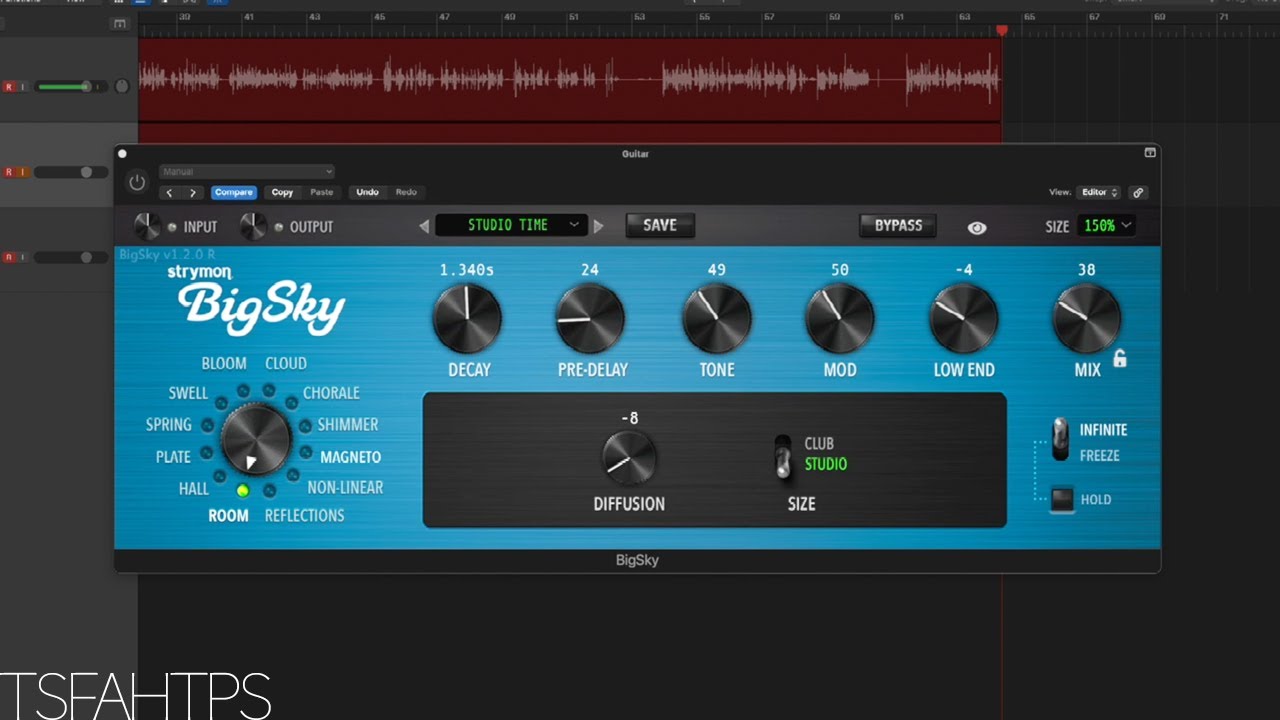Image resolution: width=1280 pixels, height=720 pixels.
Task: Click the playhead marker in the ruler
Action: tap(1002, 31)
